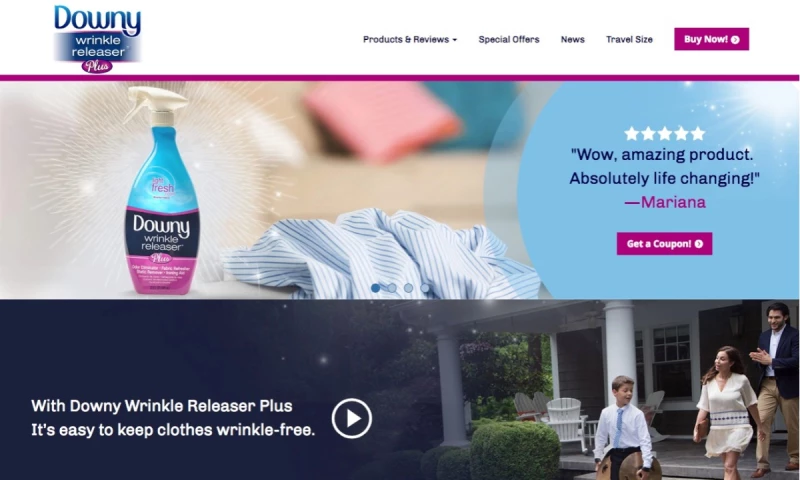Screen dimensions: 800x480
Task: Play the wrinkle-free clothes video
Action: tap(352, 418)
